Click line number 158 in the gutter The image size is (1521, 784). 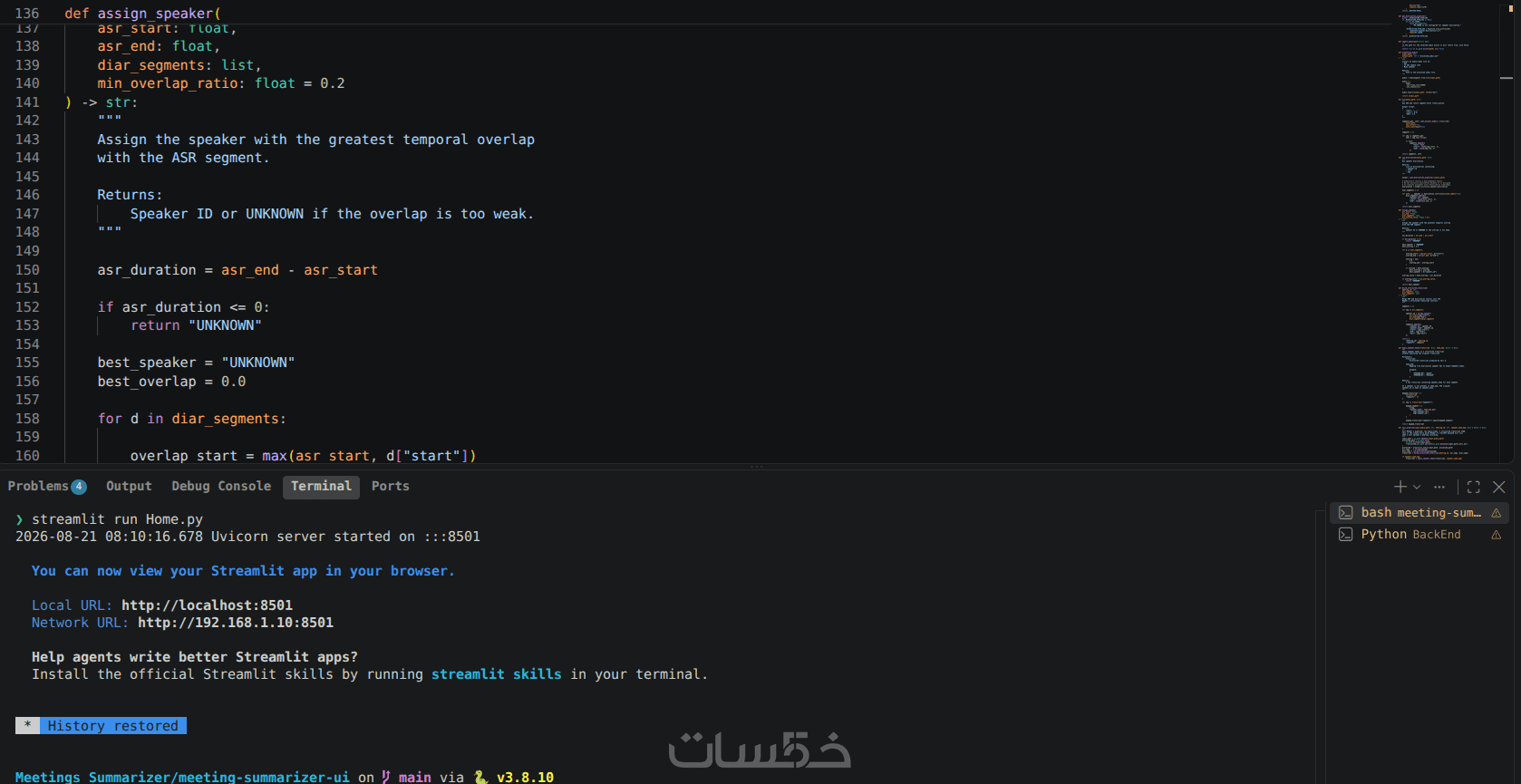tap(27, 419)
